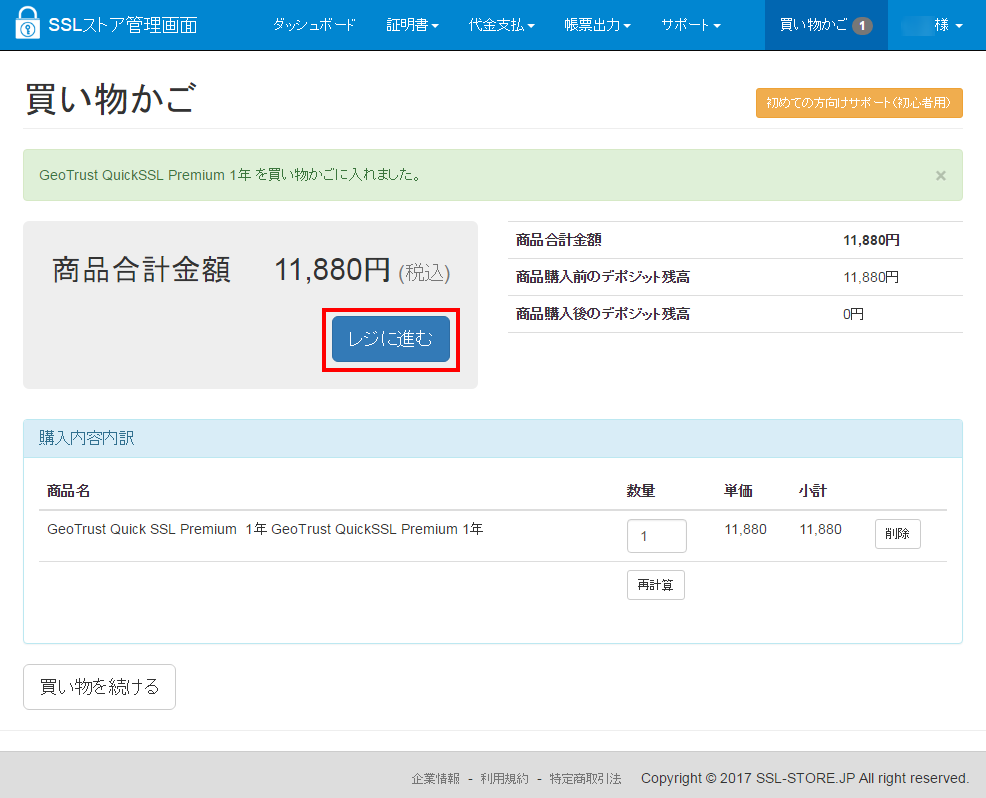The height and width of the screenshot is (798, 986).
Task: Click the SSLストア管理画面 site title
Action: [x=123, y=25]
